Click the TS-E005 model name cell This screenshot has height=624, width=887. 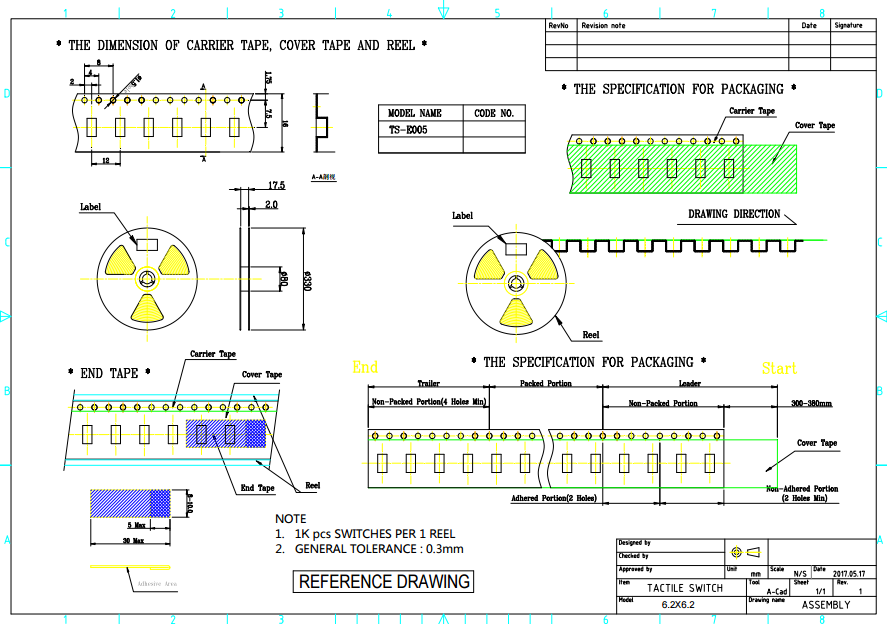pyautogui.click(x=420, y=130)
